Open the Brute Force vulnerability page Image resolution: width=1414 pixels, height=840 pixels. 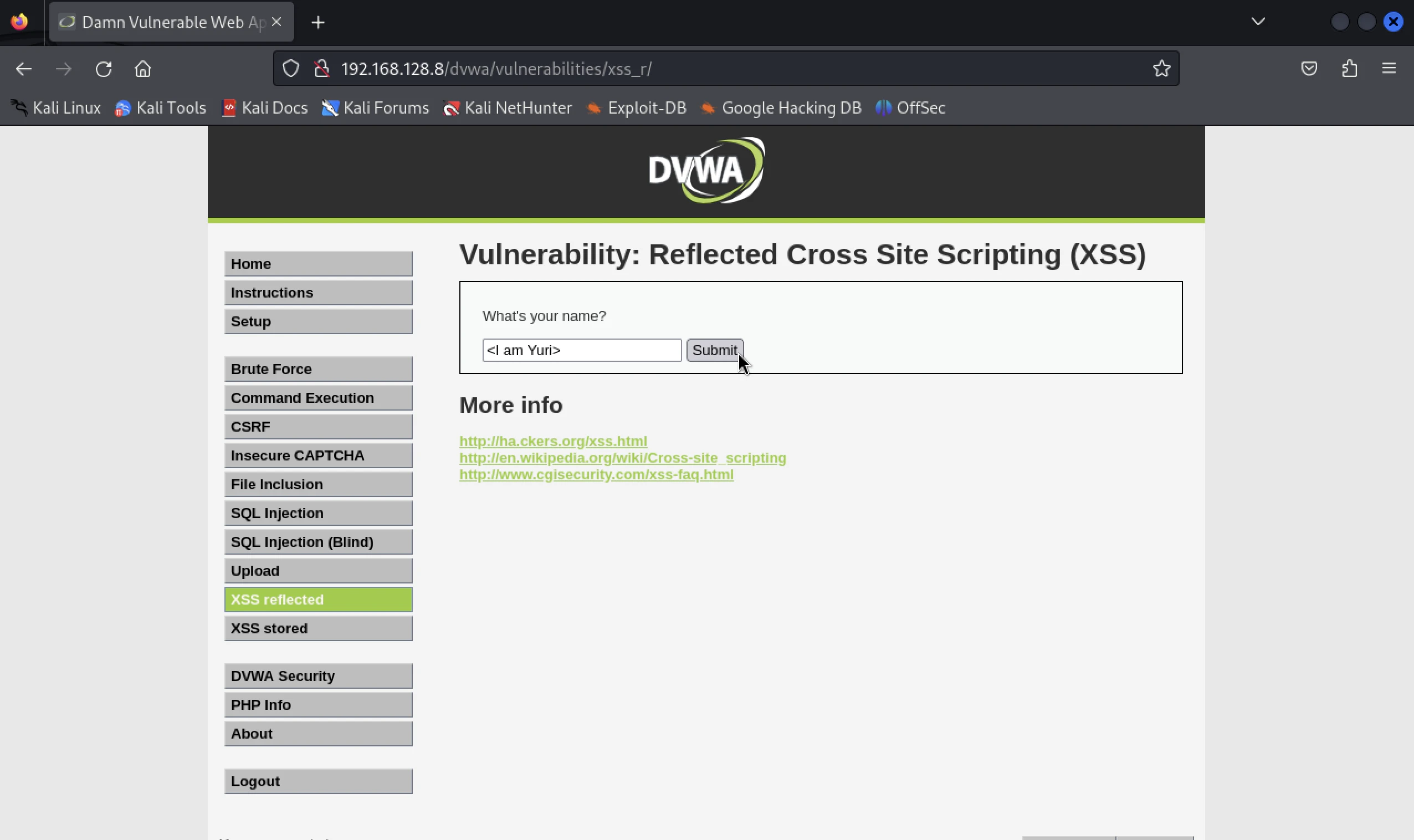pyautogui.click(x=318, y=369)
